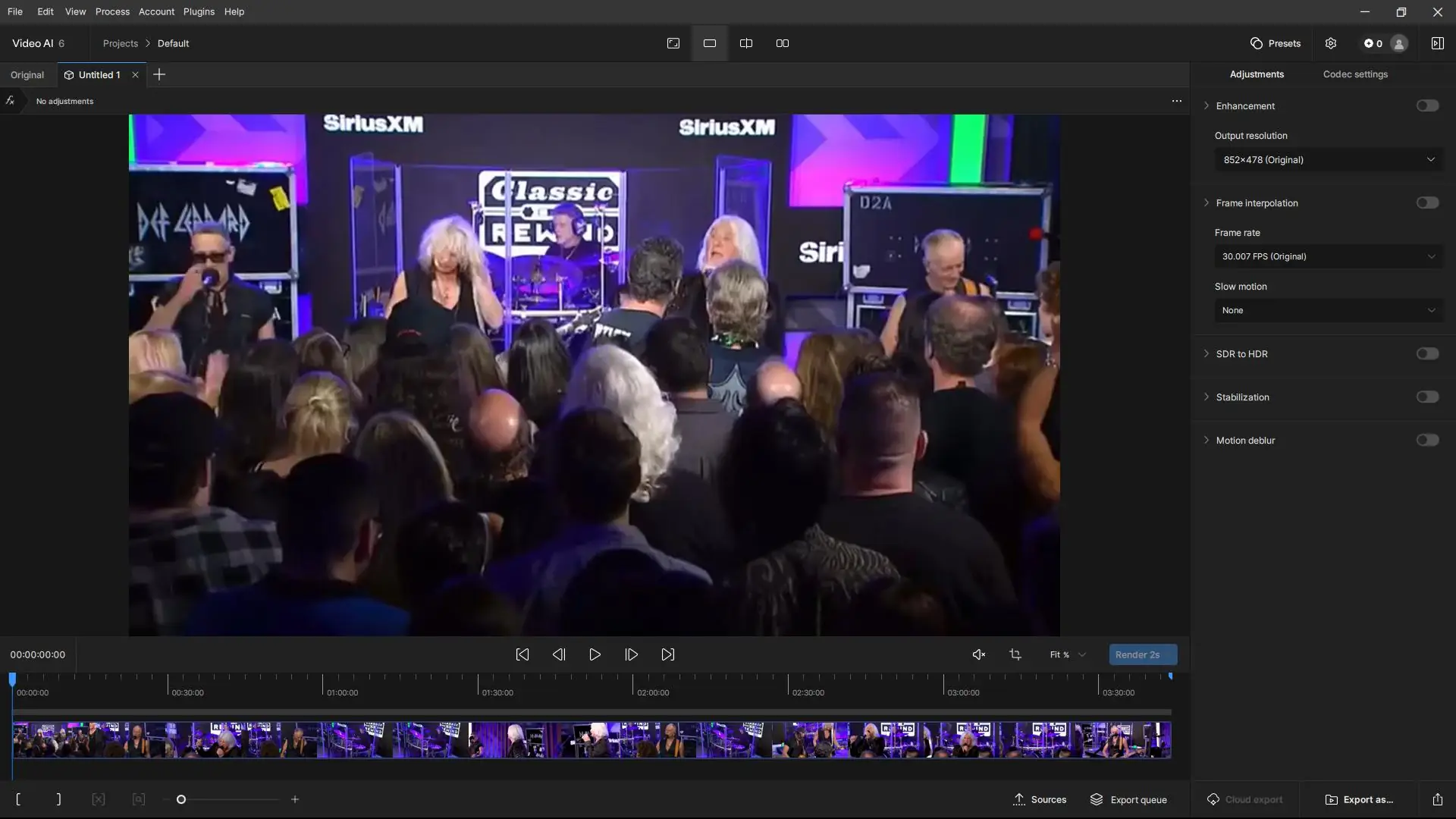
Task: Click the Export as... button
Action: click(1359, 799)
